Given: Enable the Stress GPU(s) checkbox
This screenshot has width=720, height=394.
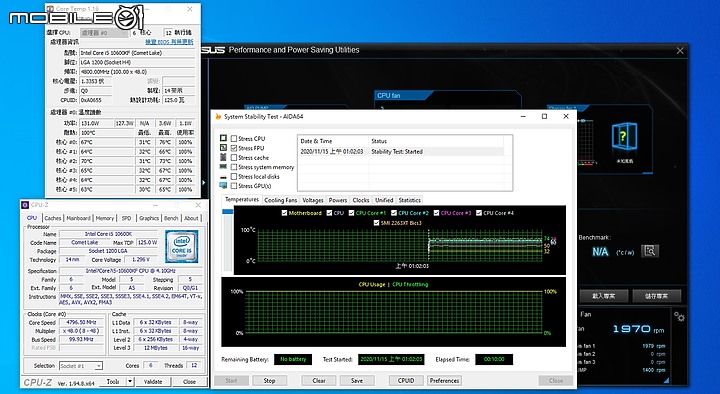Looking at the screenshot, I should coord(234,186).
